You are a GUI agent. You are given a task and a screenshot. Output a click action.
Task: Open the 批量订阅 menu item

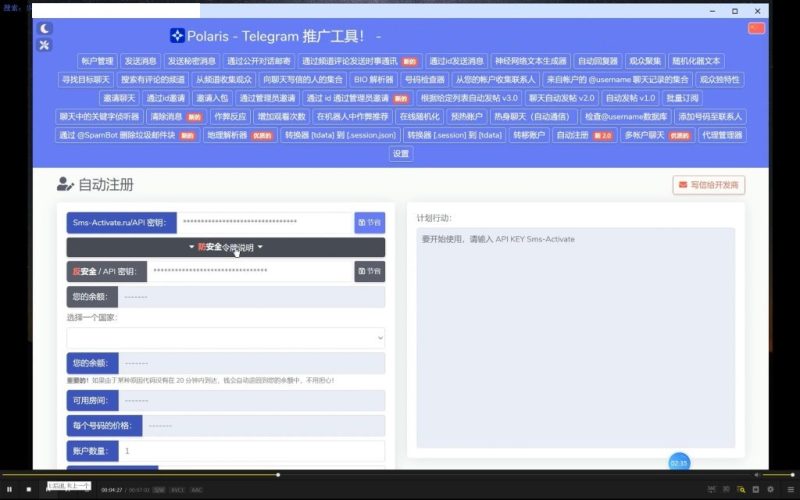[x=682, y=98]
